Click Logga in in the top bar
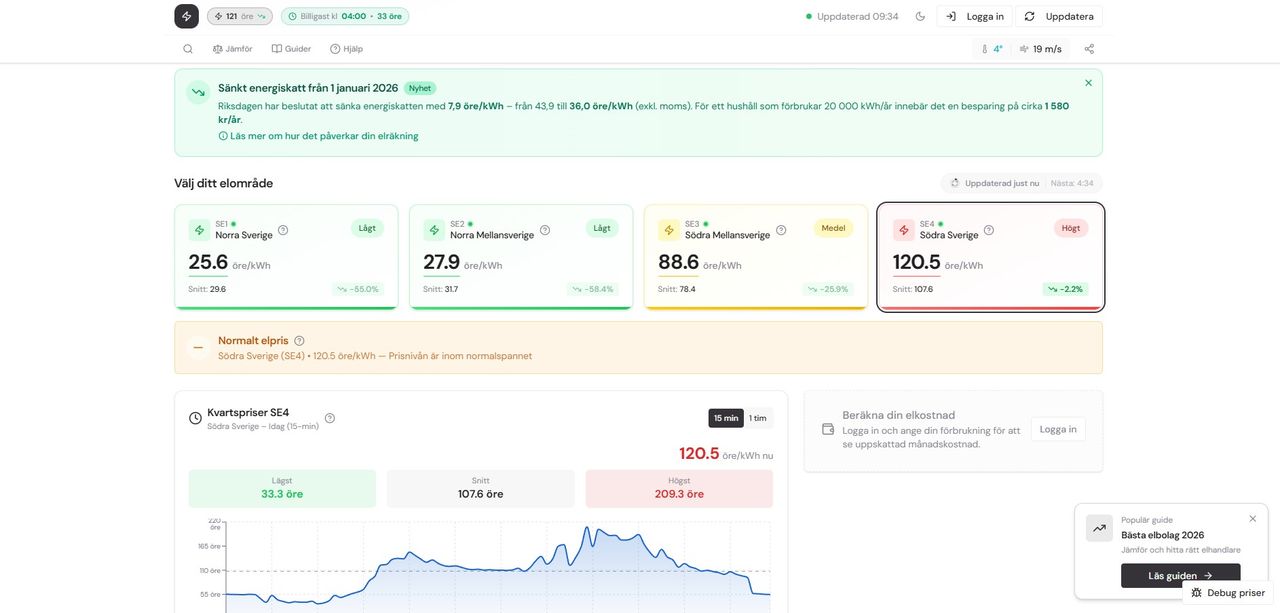 [975, 16]
